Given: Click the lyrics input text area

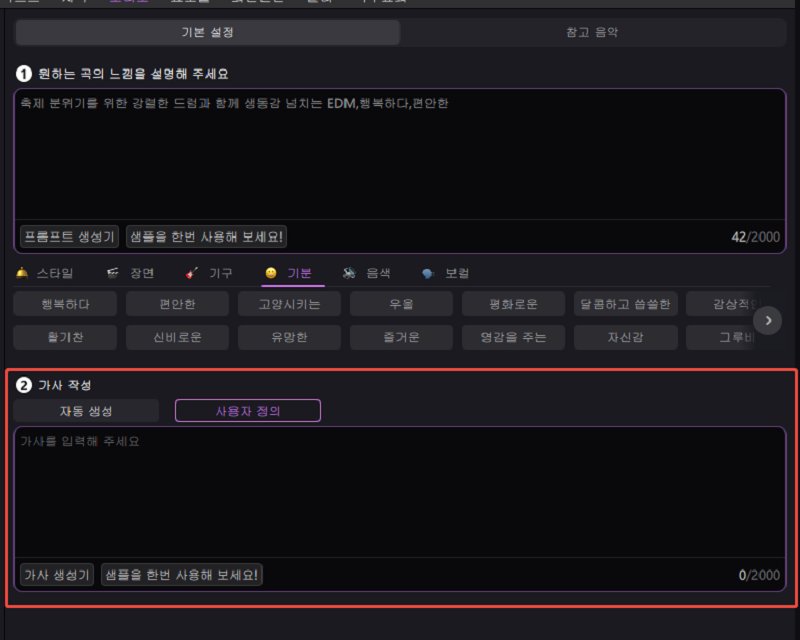Looking at the screenshot, I should (x=399, y=492).
